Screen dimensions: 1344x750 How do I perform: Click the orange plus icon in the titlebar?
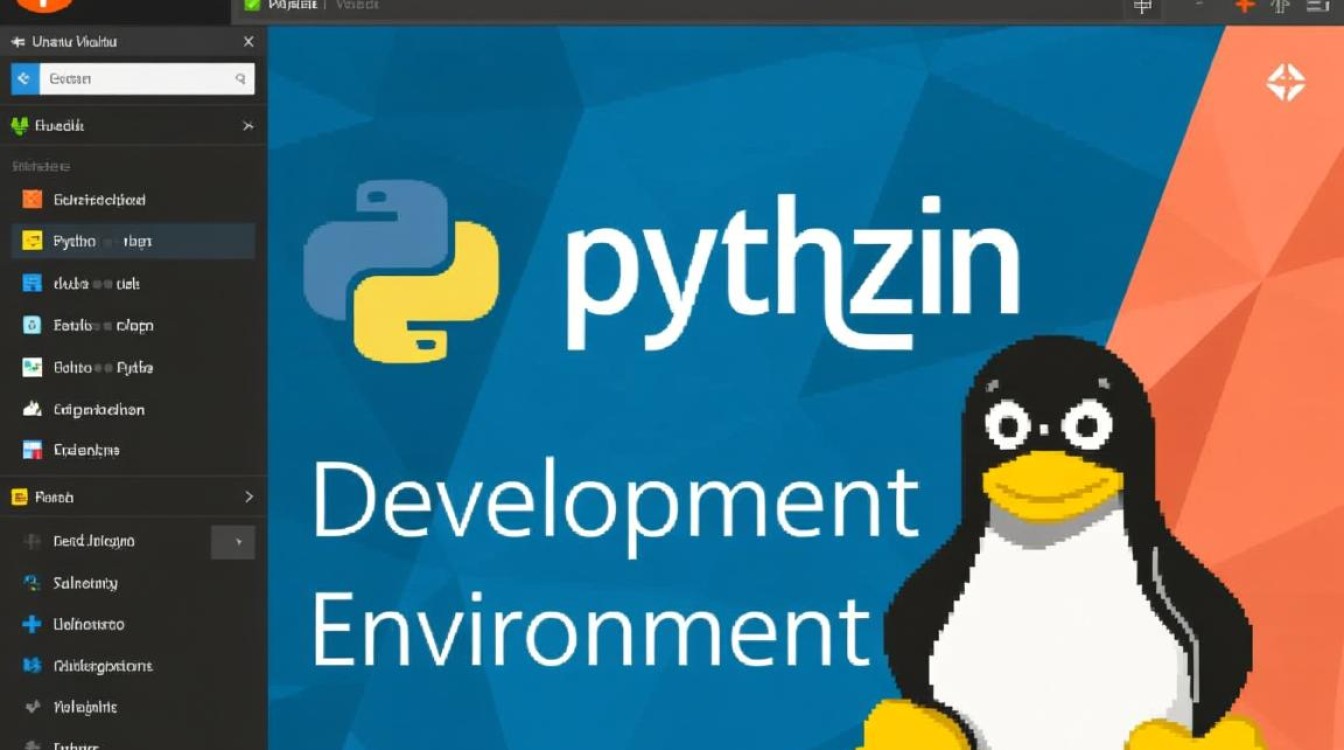(1242, 6)
